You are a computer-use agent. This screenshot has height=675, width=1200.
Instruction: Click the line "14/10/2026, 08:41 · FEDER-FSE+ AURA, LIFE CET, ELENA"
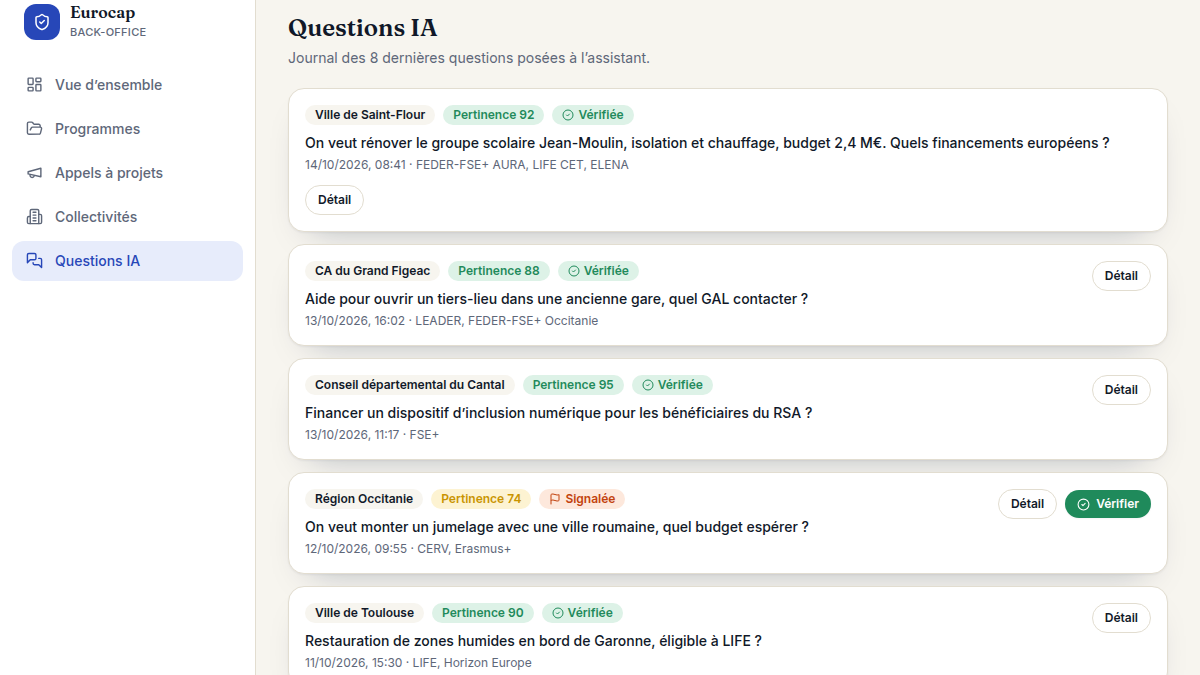point(467,165)
